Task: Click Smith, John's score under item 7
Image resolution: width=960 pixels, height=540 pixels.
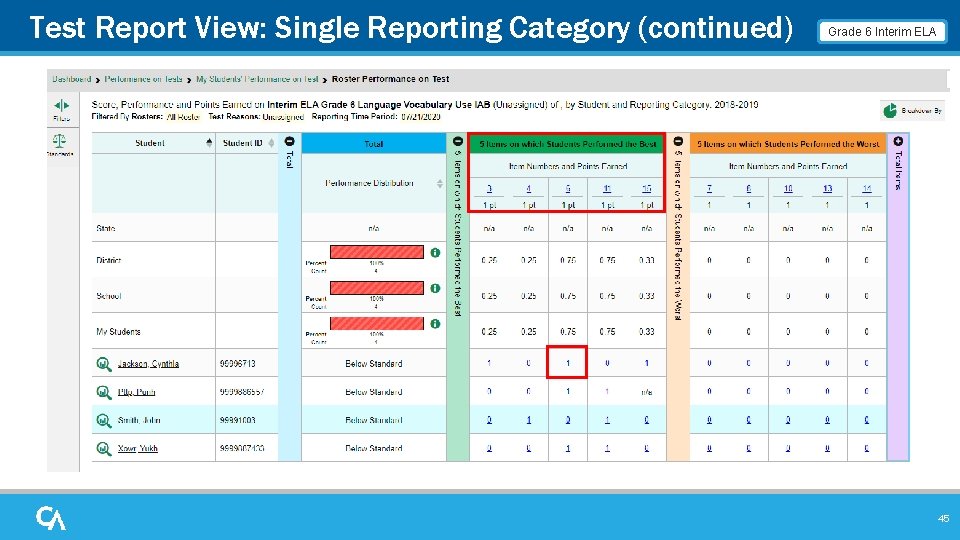Action: (709, 420)
